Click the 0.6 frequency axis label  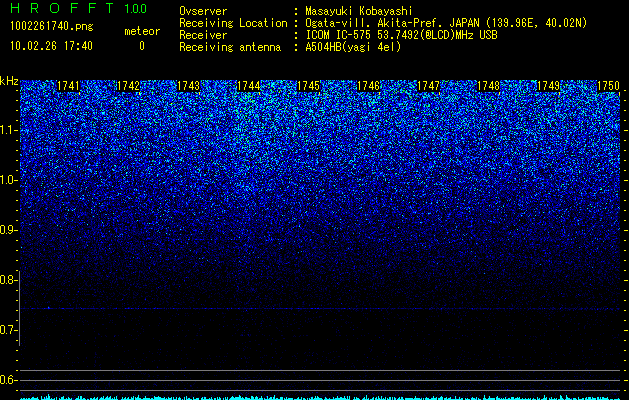click(9, 380)
